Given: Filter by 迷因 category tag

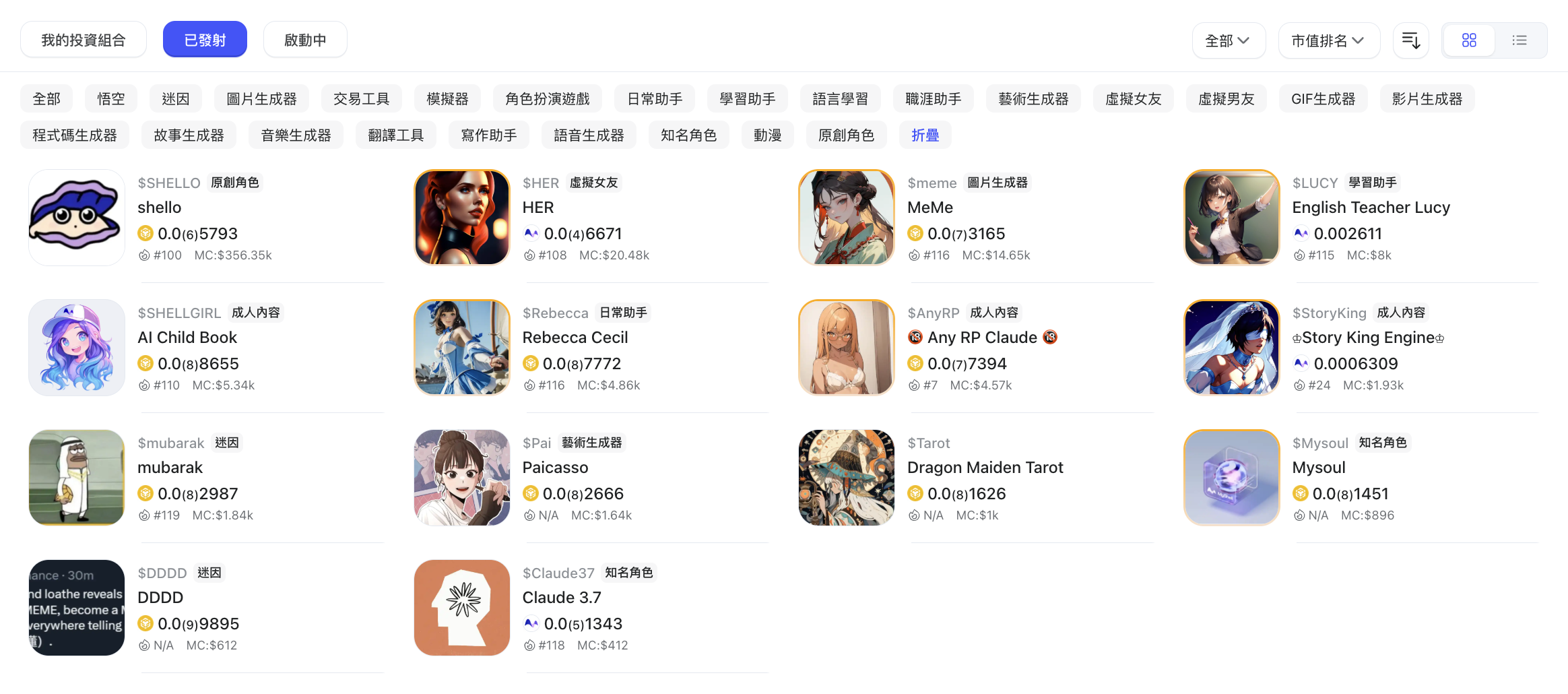Looking at the screenshot, I should tap(176, 99).
